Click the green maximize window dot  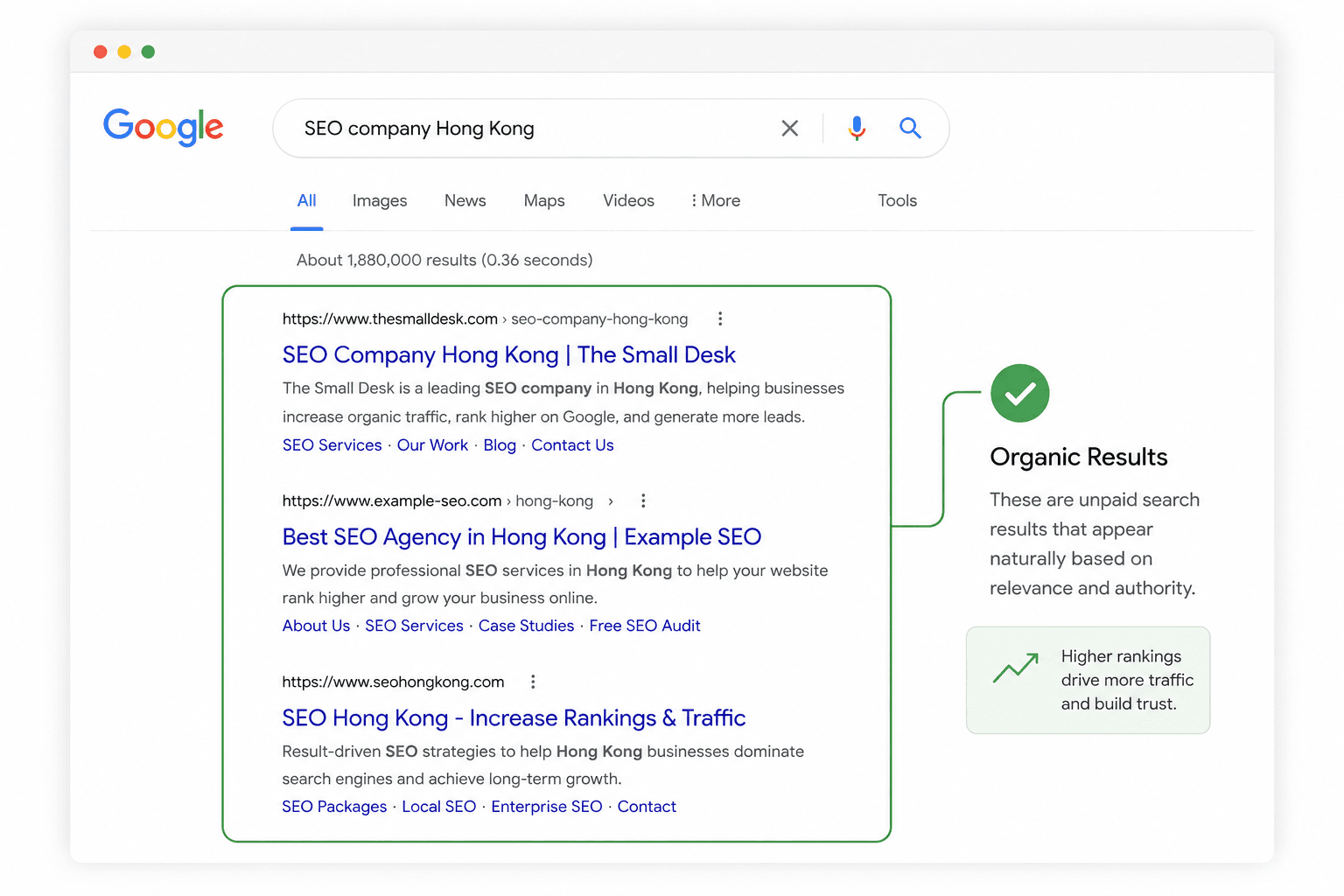(148, 52)
